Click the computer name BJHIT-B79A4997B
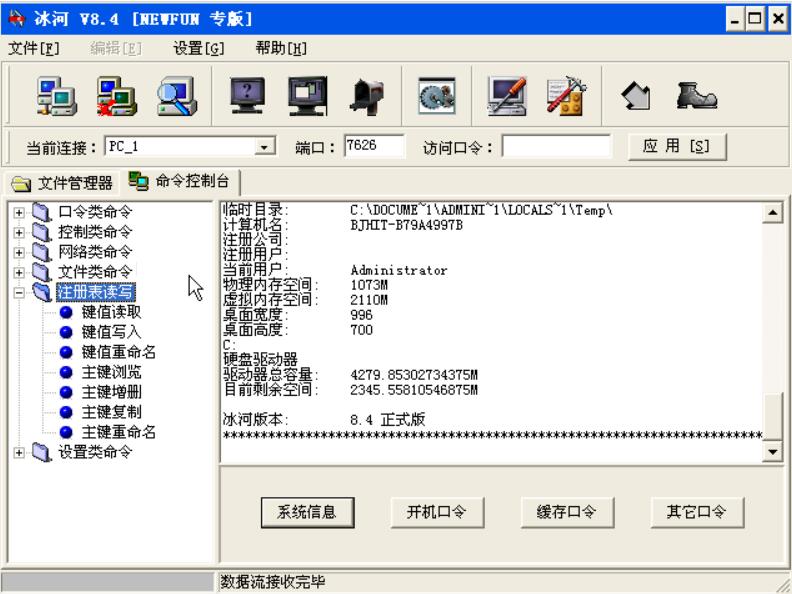The height and width of the screenshot is (594, 792). [x=407, y=225]
